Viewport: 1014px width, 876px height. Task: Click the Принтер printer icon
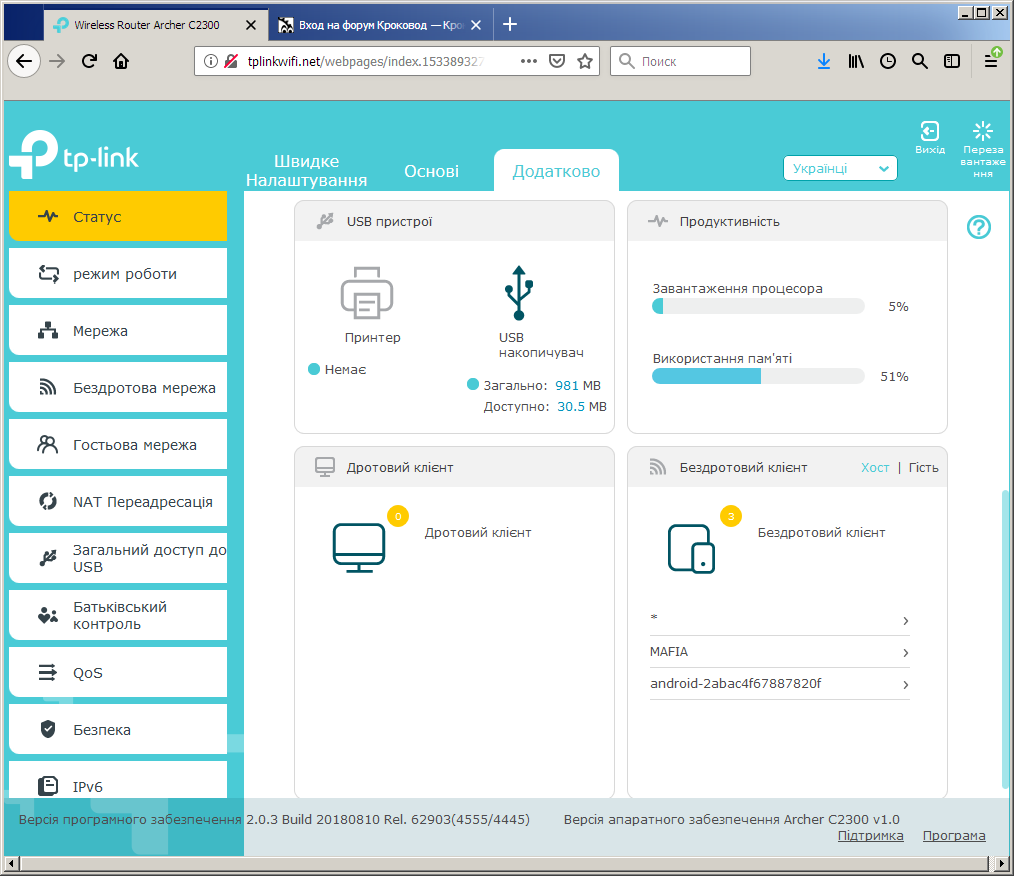pyautogui.click(x=367, y=293)
